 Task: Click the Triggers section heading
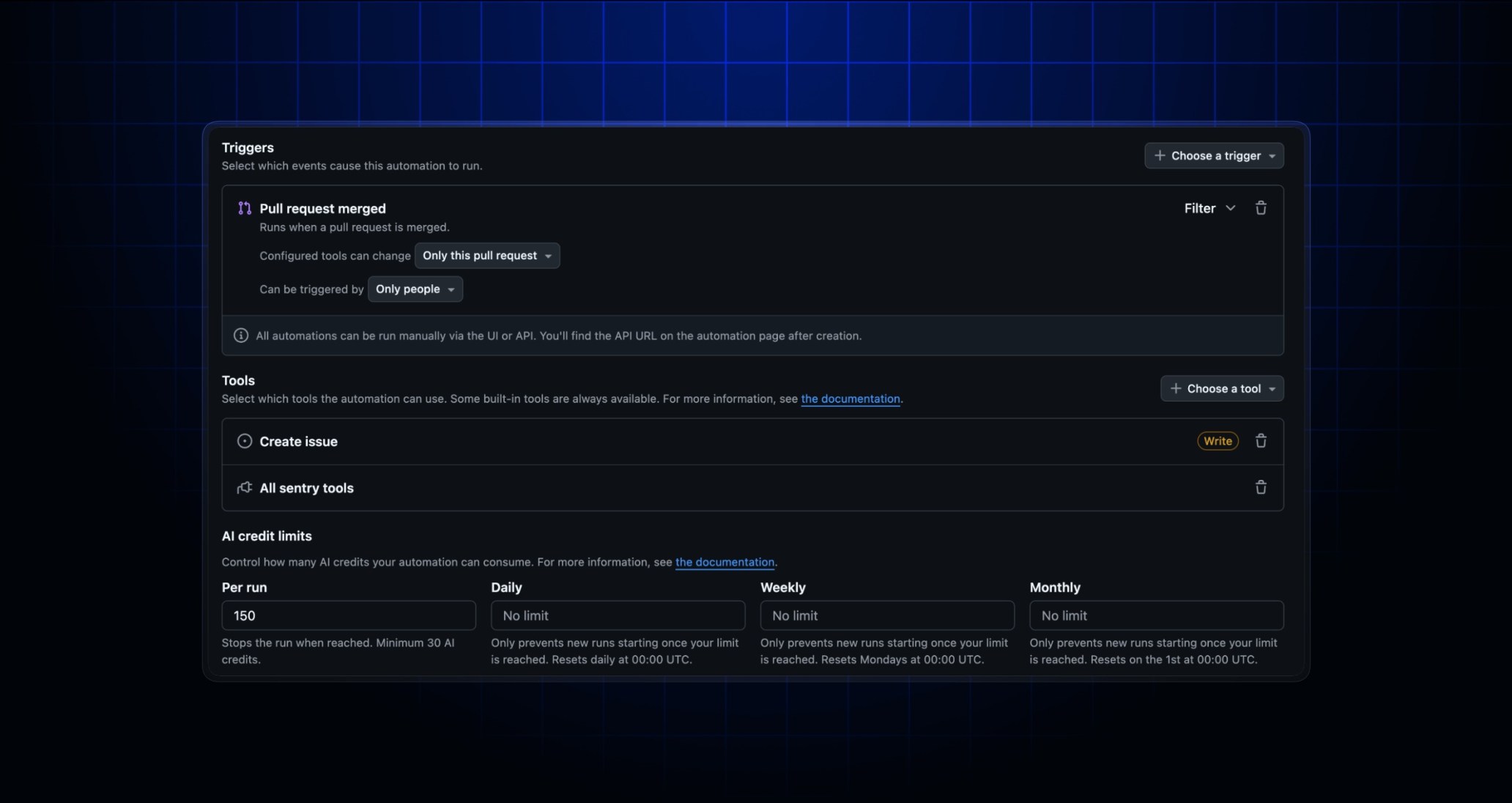(x=248, y=147)
